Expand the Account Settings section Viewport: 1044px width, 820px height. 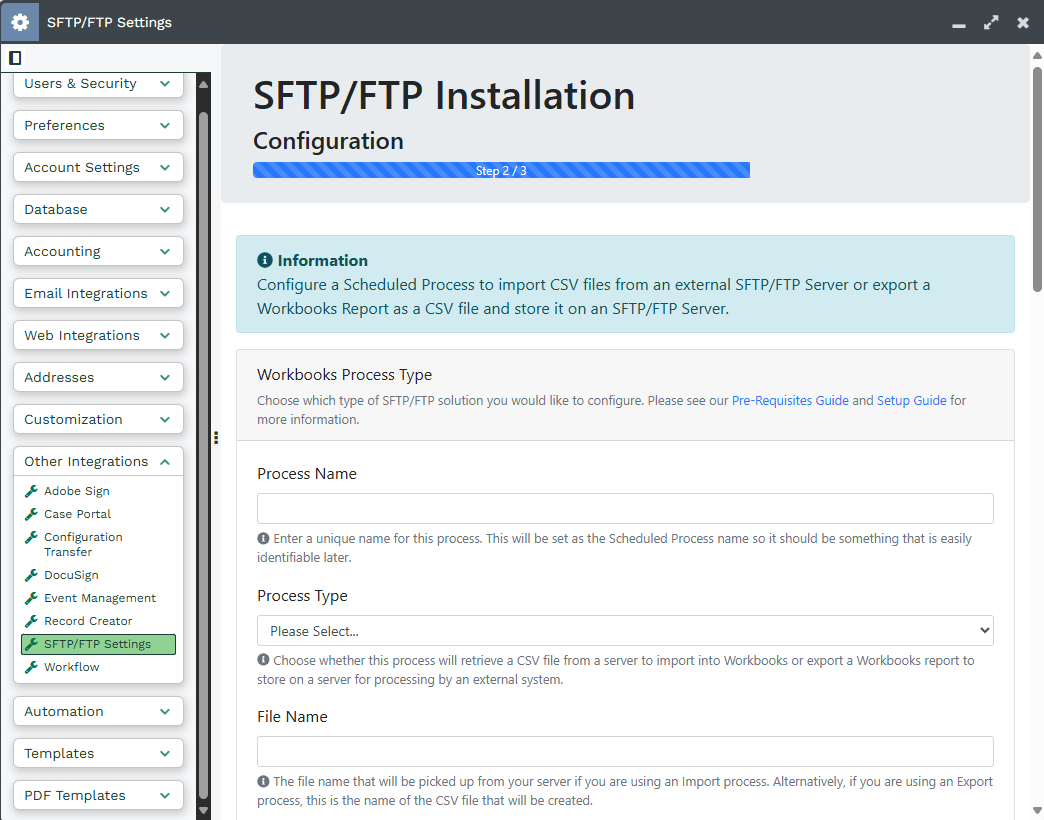98,167
